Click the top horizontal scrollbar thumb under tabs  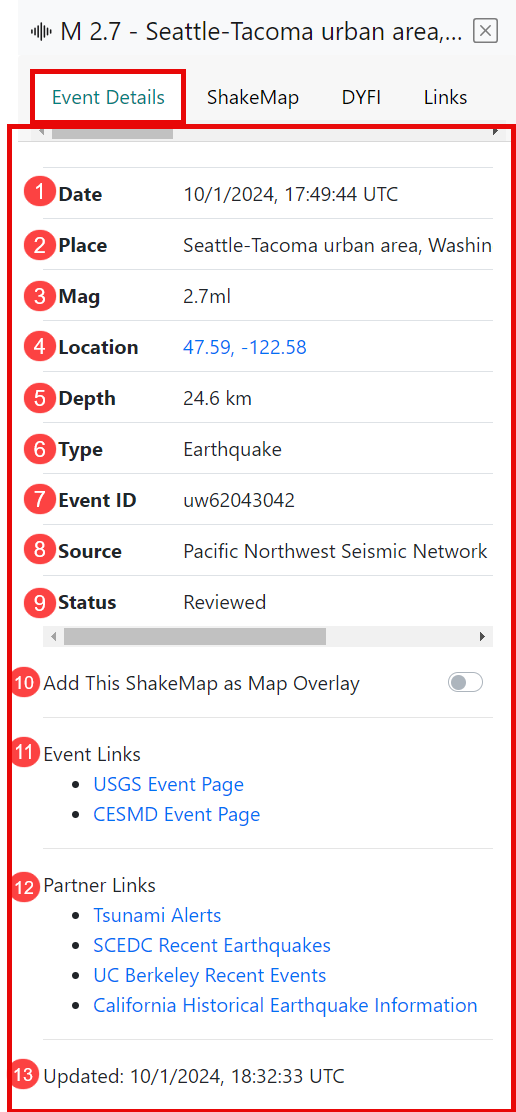click(112, 133)
